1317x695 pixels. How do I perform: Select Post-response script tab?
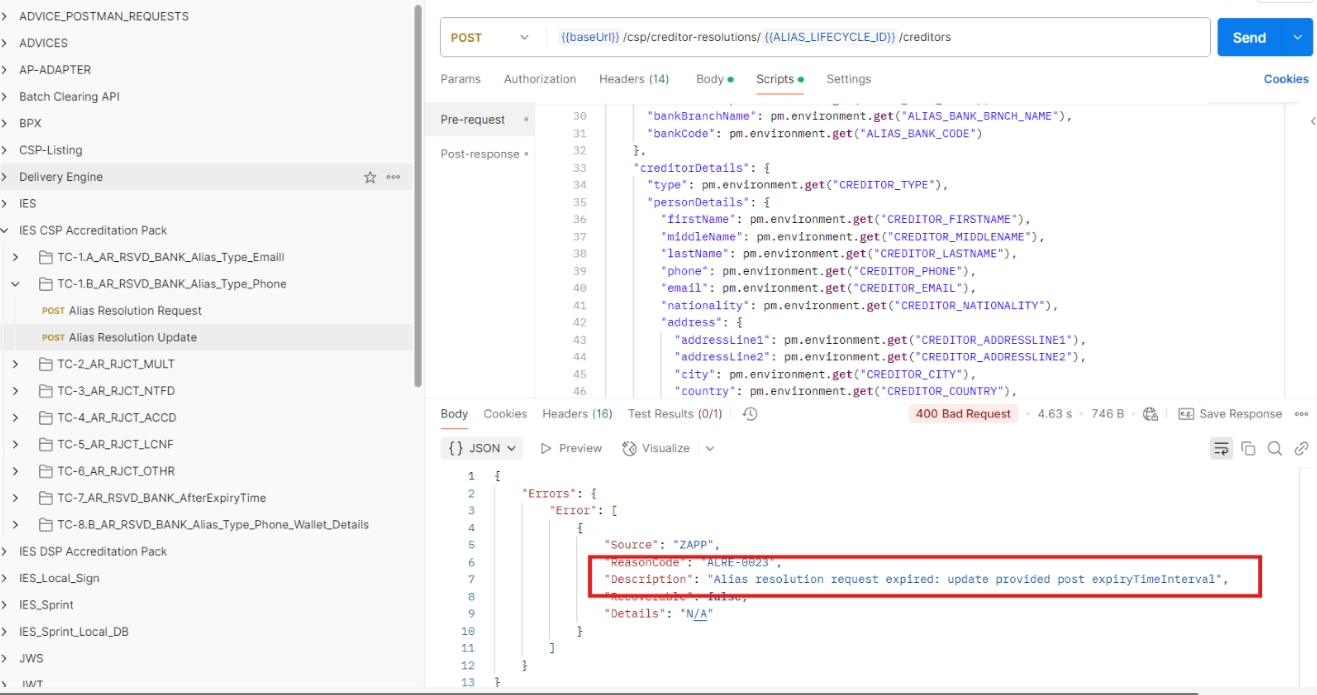pyautogui.click(x=480, y=154)
